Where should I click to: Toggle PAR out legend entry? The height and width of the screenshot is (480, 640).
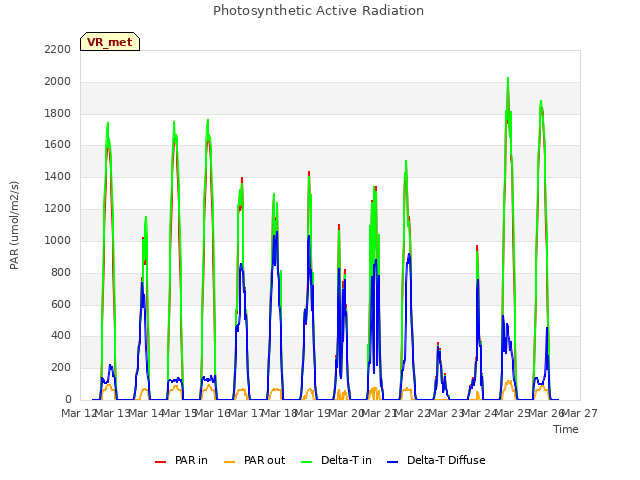[255, 460]
